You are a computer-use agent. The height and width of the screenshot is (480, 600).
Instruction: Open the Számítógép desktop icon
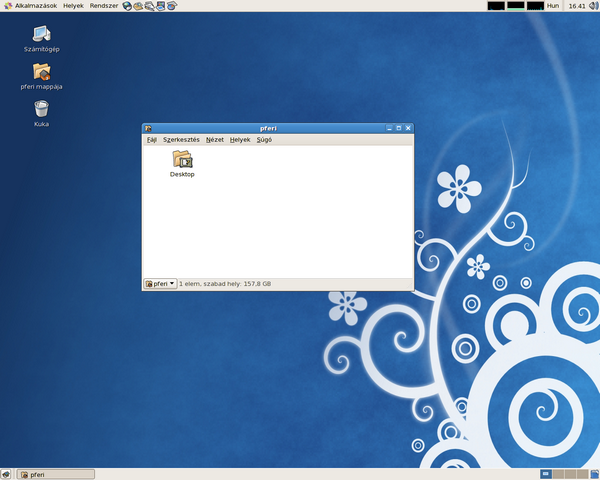pyautogui.click(x=41, y=34)
